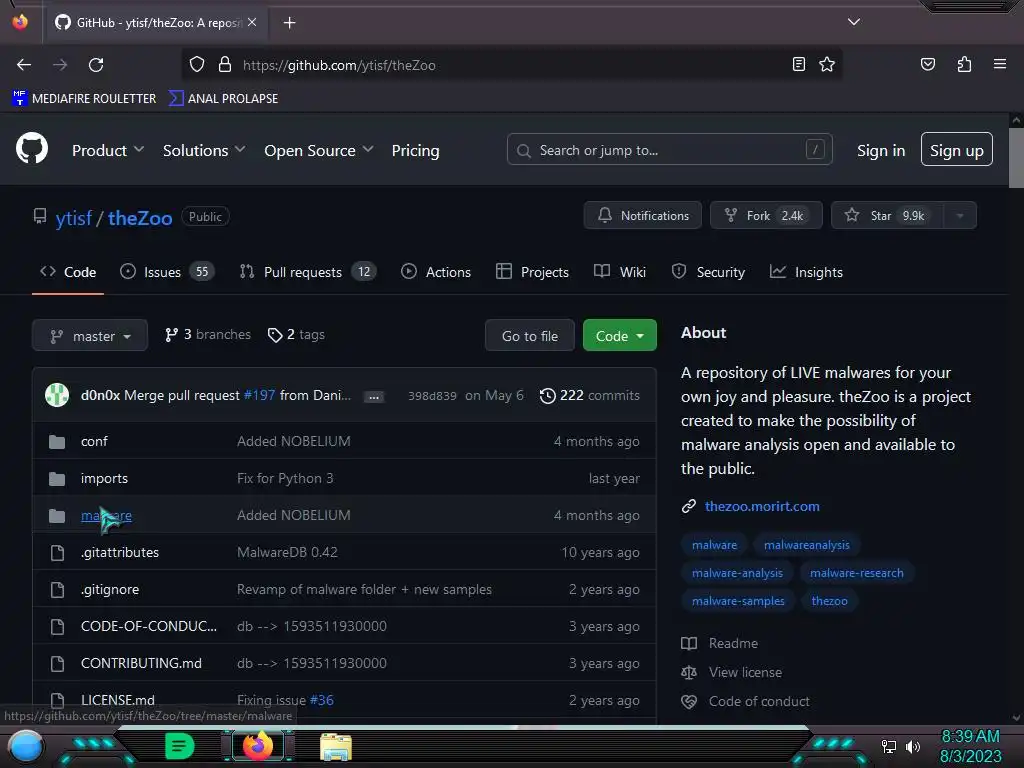
Task: Click the d0n0x author avatar
Action: pos(57,395)
